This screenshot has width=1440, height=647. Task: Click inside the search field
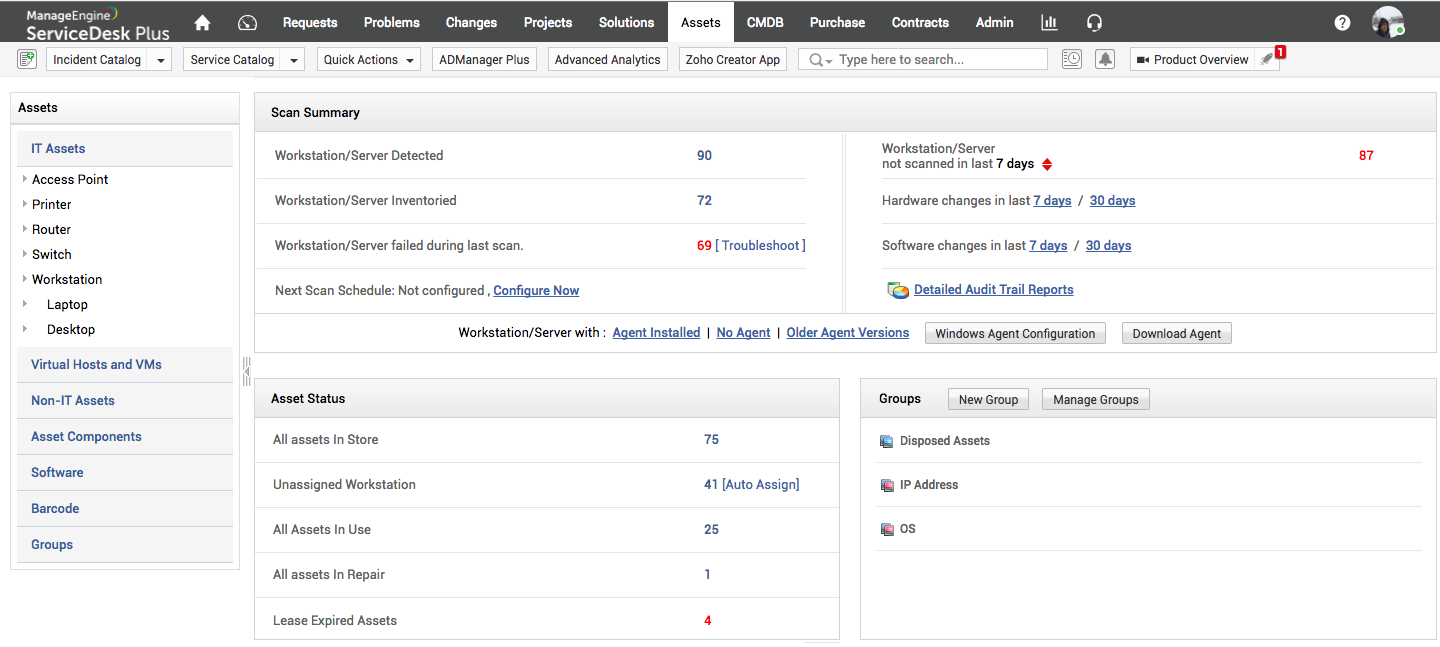930,59
